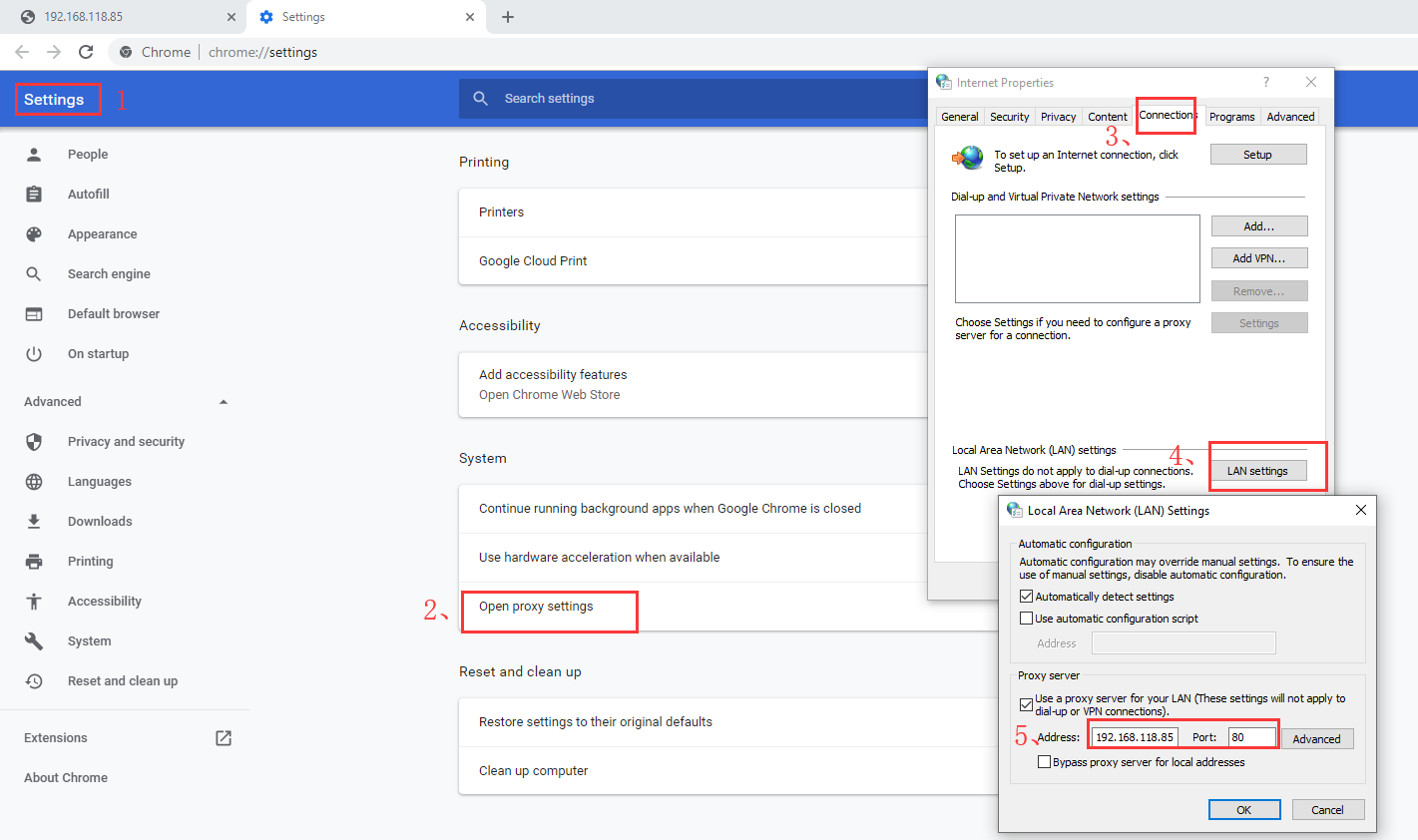Image resolution: width=1418 pixels, height=840 pixels.
Task: Select the Appearance palette icon
Action: (34, 234)
